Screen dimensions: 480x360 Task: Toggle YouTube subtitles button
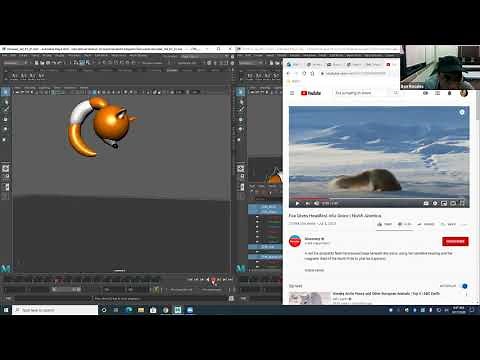(426, 203)
